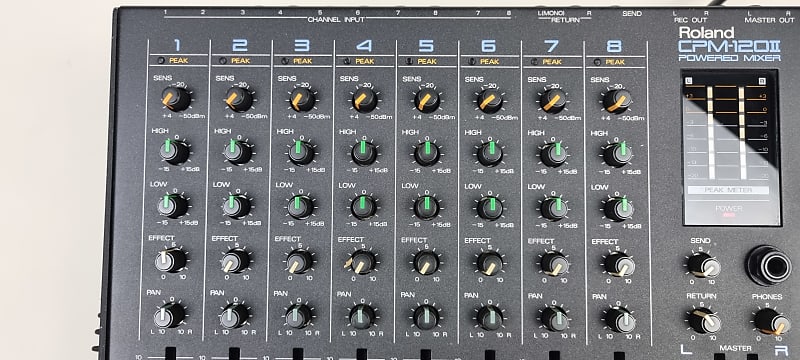The width and height of the screenshot is (800, 360).
Task: Click channel 2 SENS knob
Action: coord(239,99)
